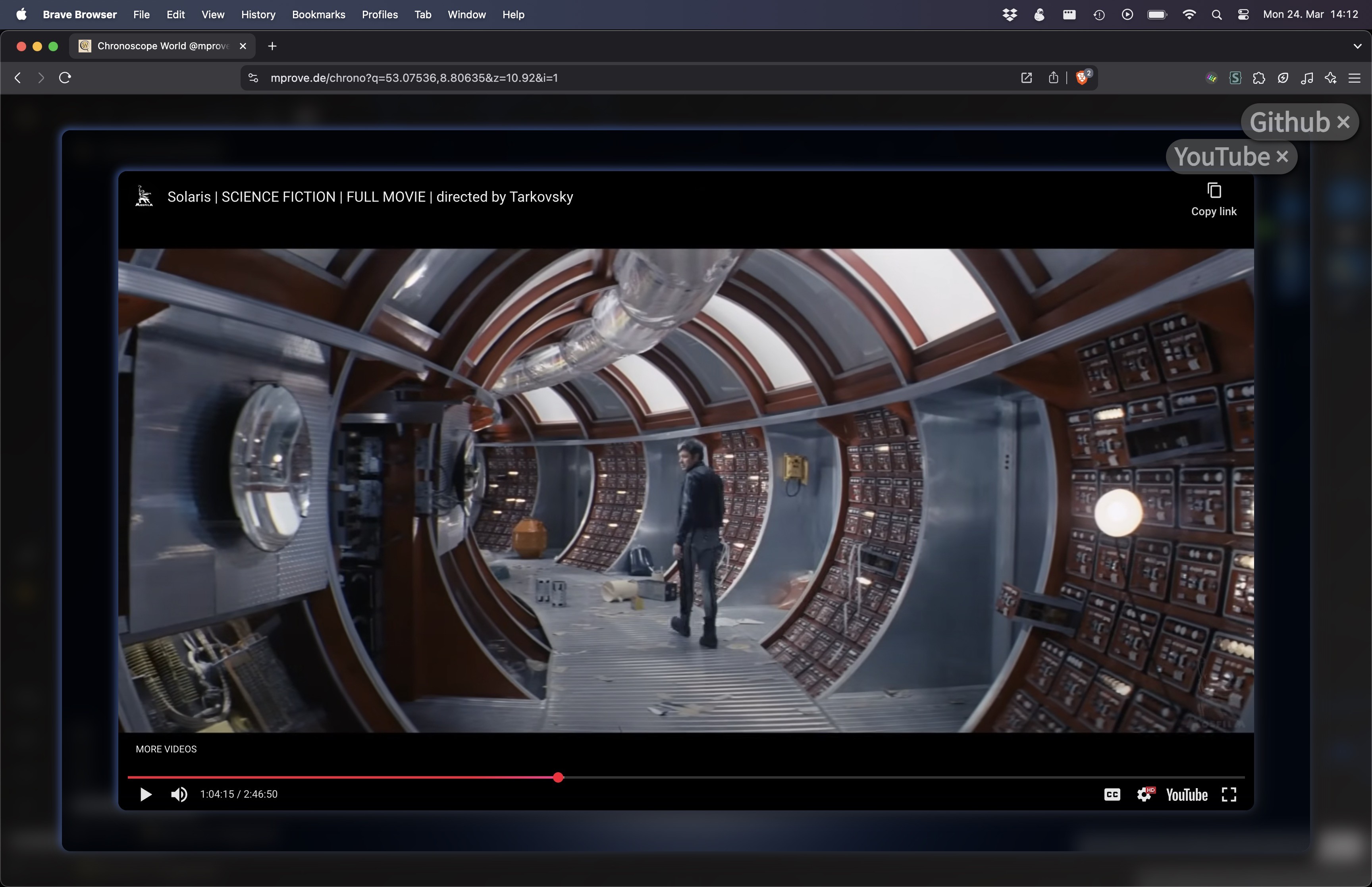Open new browser tab

[x=272, y=46]
